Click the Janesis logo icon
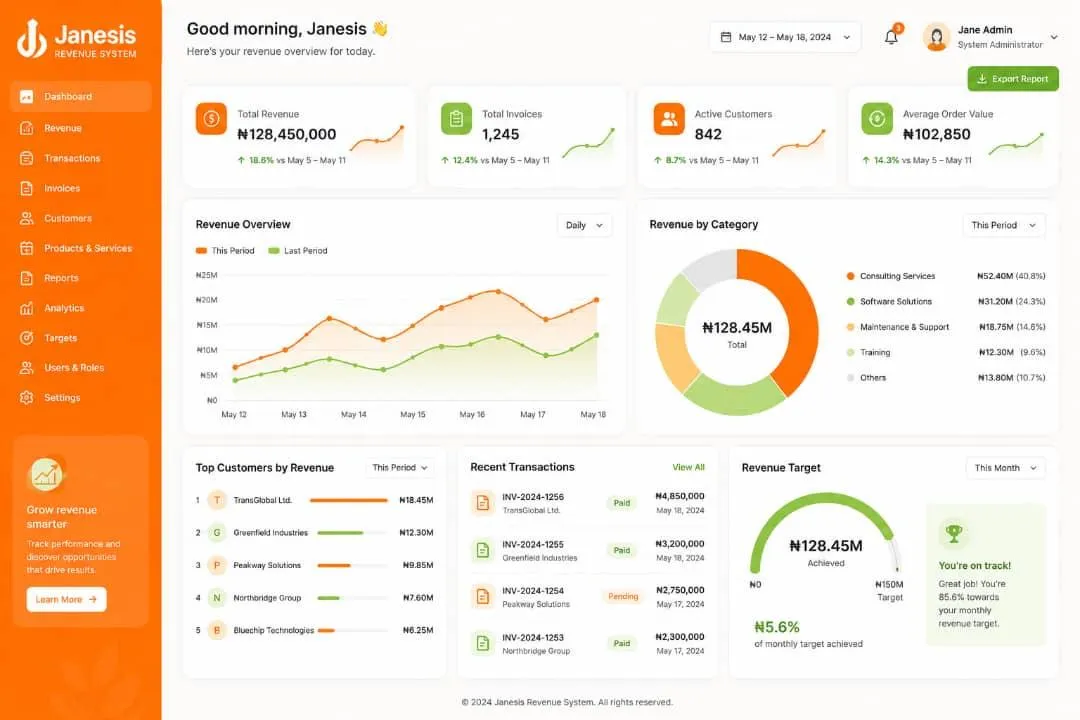The image size is (1080, 720). pyautogui.click(x=32, y=39)
